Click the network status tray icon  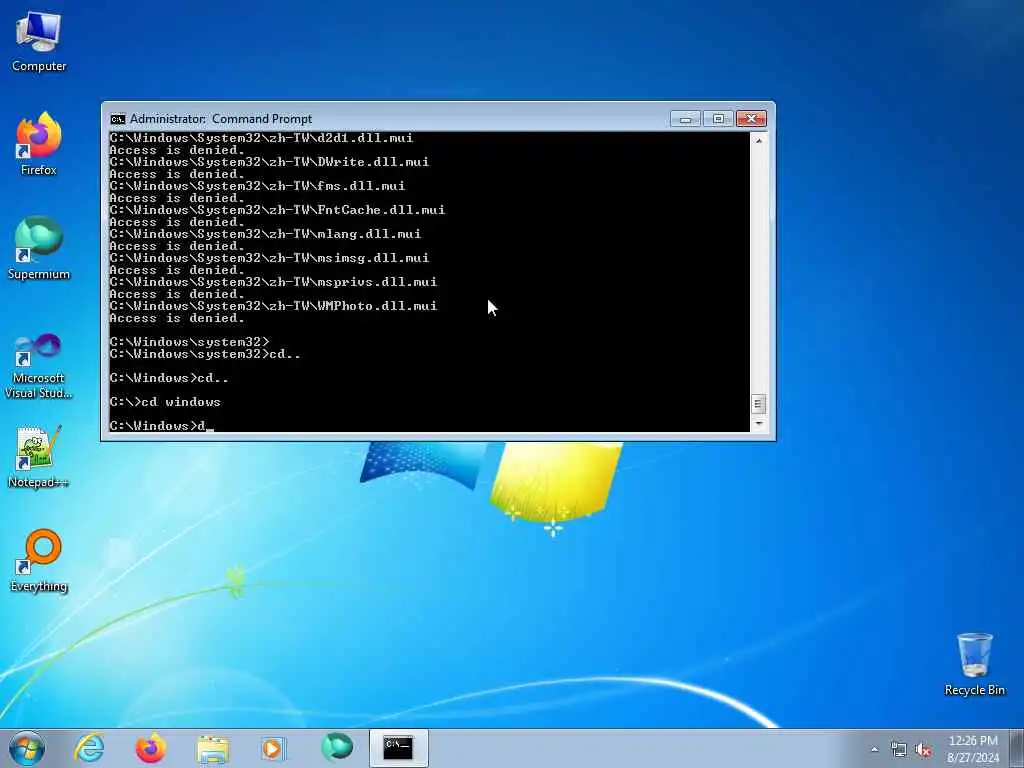pos(899,750)
